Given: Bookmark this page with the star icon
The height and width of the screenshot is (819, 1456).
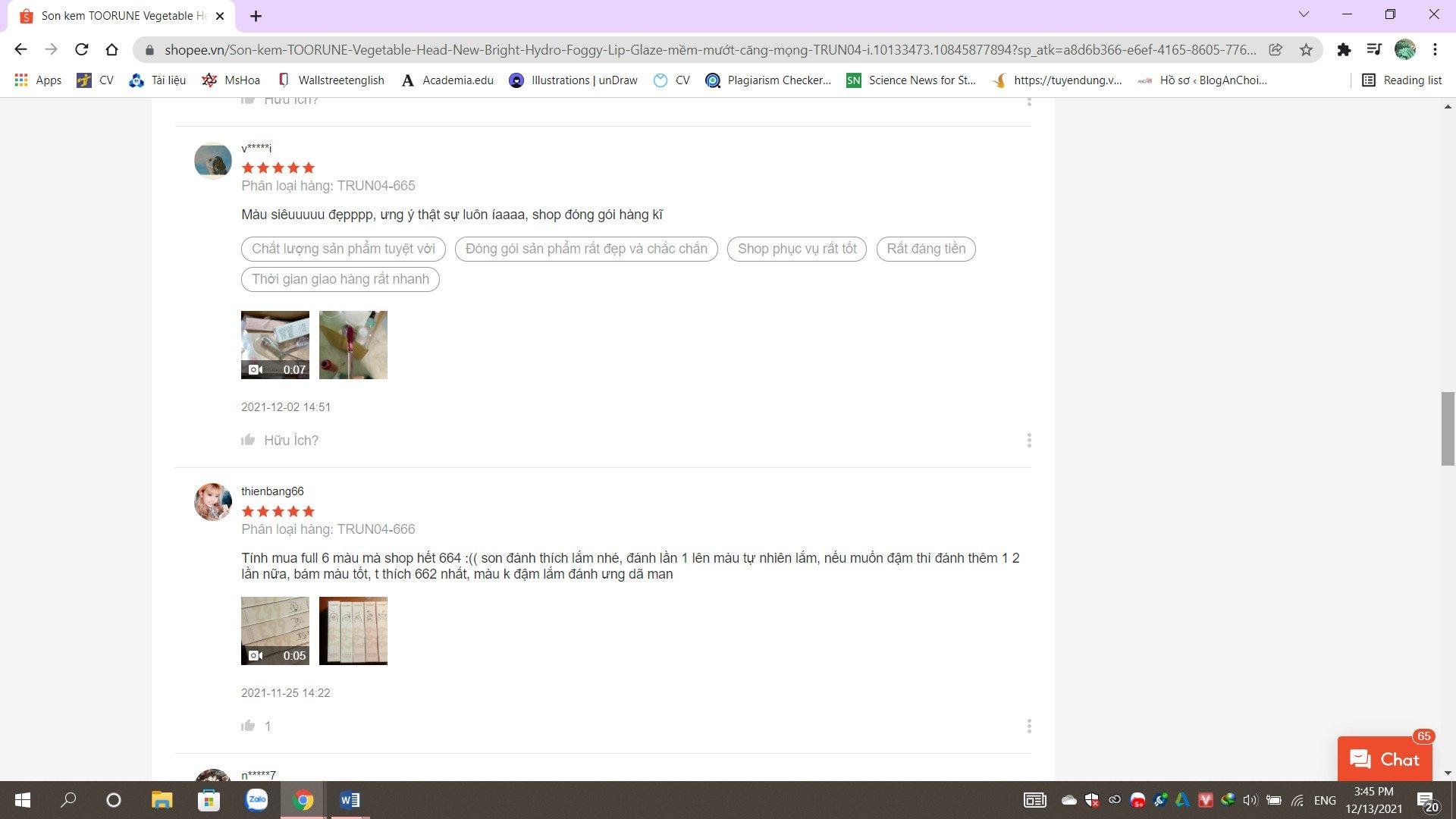Looking at the screenshot, I should [x=1306, y=50].
